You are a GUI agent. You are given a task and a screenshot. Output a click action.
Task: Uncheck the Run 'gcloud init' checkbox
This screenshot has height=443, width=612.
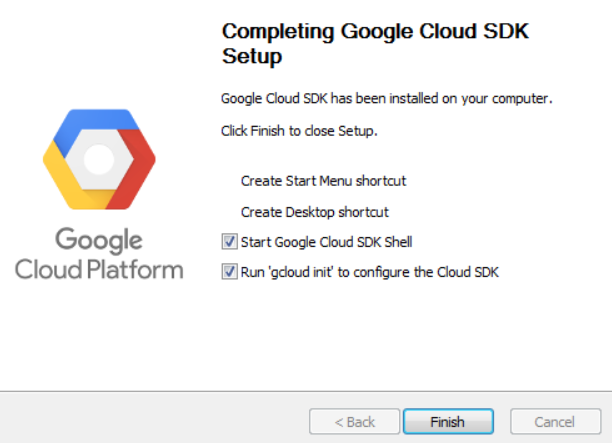(231, 271)
